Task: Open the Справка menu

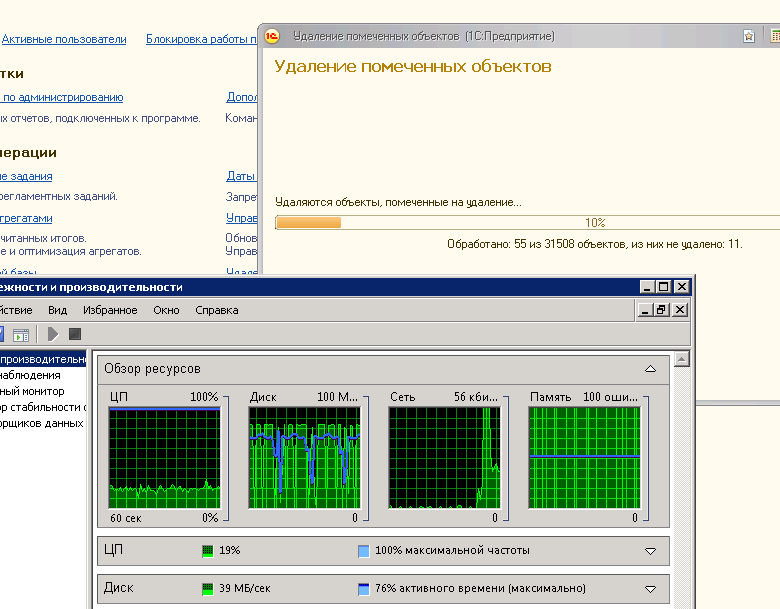Action: pyautogui.click(x=216, y=310)
